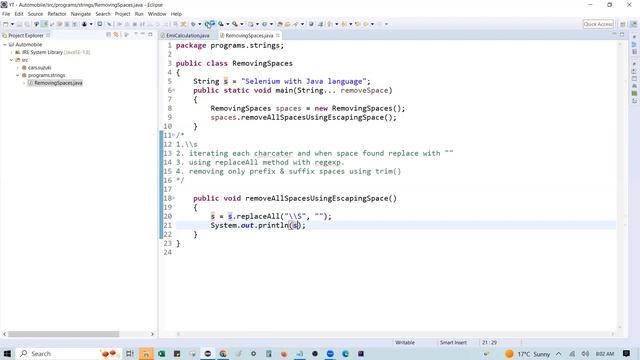Select the Automobile project in the tree
This screenshot has height=360, width=640.
29,44
